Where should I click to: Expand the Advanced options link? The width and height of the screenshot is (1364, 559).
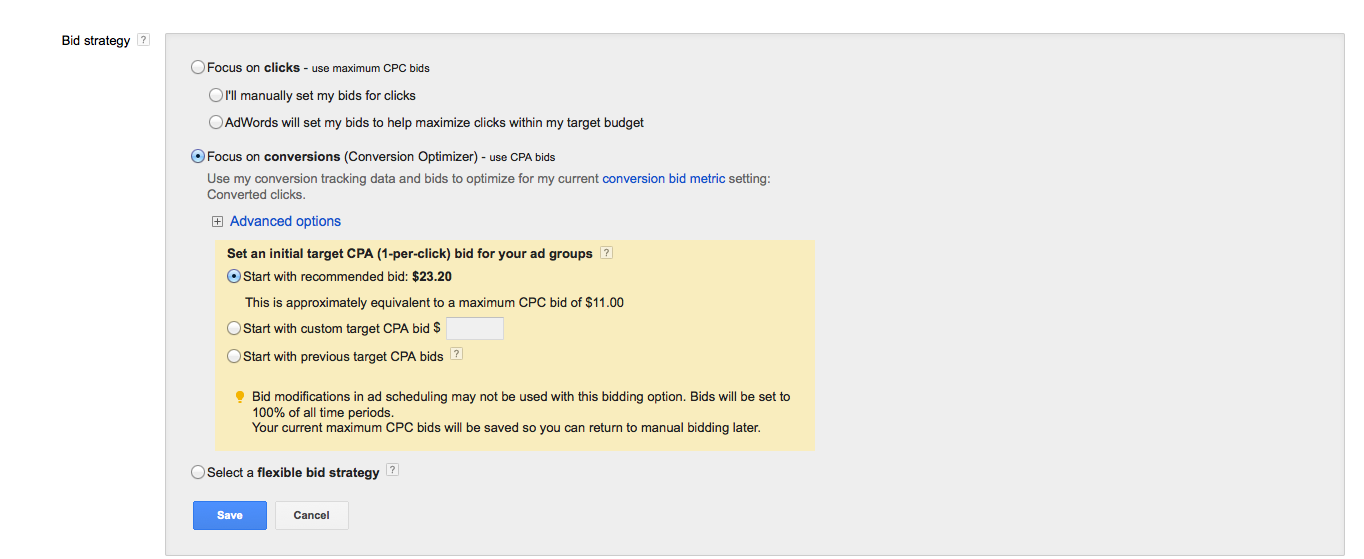point(285,221)
